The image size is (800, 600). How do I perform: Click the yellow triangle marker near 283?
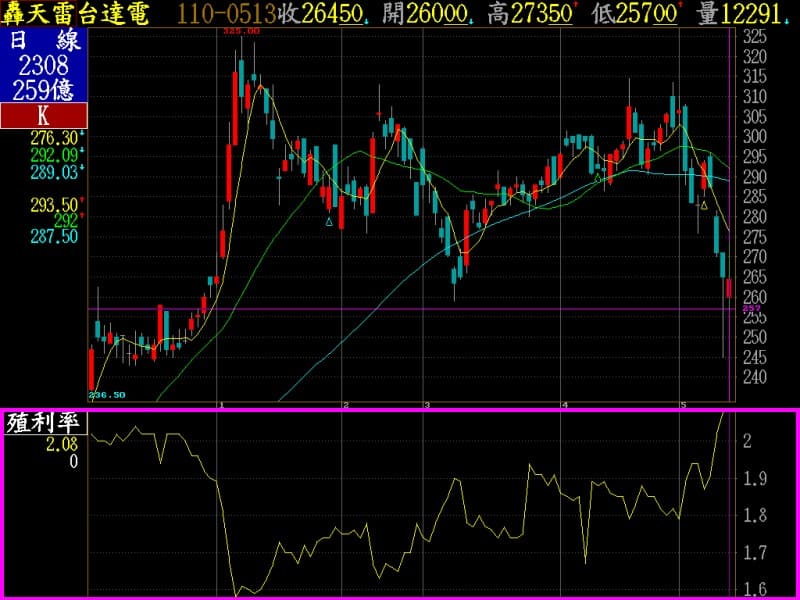pos(704,205)
